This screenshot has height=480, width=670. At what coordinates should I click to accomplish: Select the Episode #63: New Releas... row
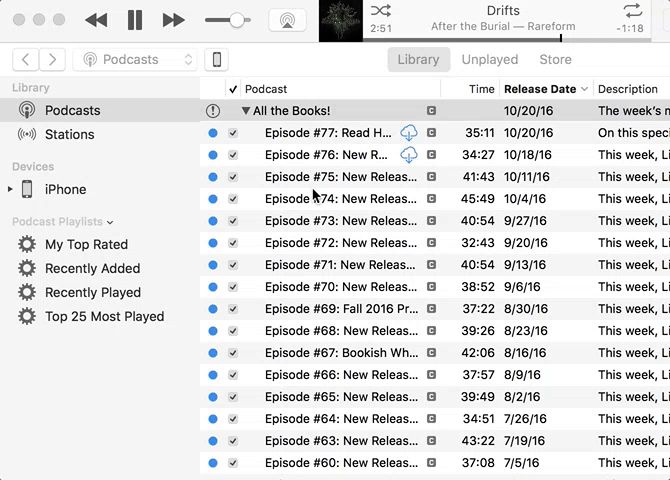[435, 441]
